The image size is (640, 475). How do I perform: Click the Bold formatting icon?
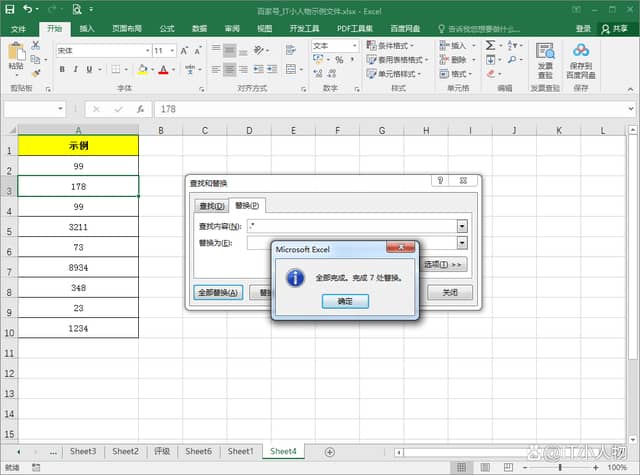pyautogui.click(x=61, y=69)
